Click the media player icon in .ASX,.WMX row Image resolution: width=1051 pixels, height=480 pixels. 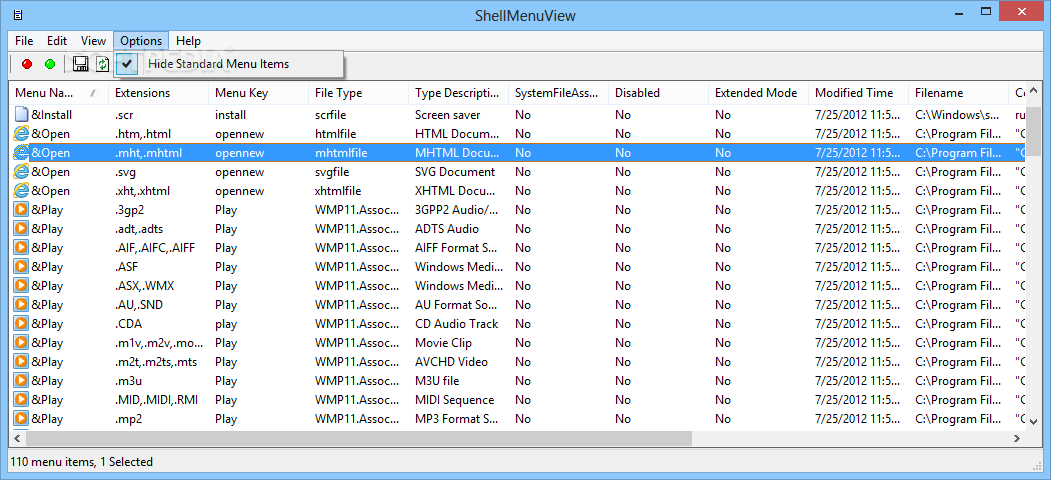coord(21,286)
